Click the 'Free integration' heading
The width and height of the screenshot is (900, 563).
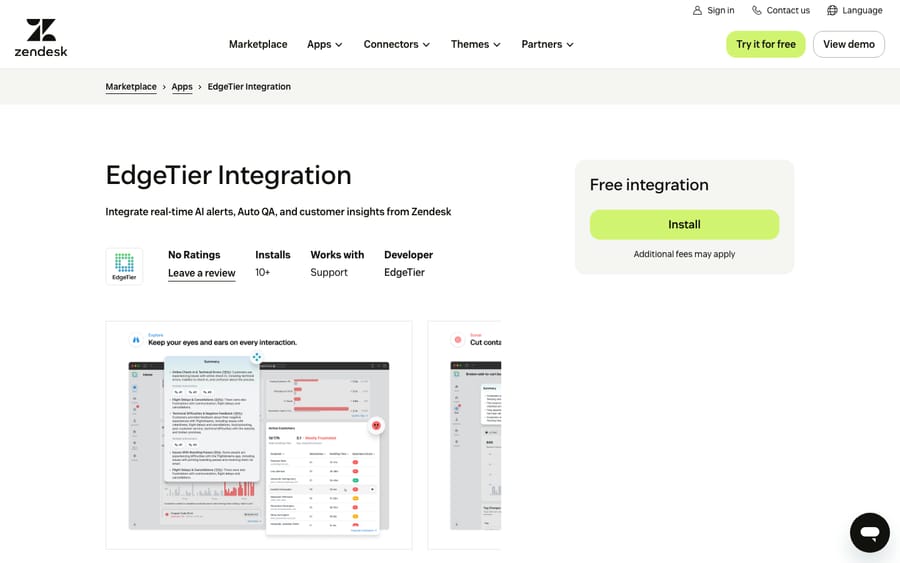(x=649, y=185)
